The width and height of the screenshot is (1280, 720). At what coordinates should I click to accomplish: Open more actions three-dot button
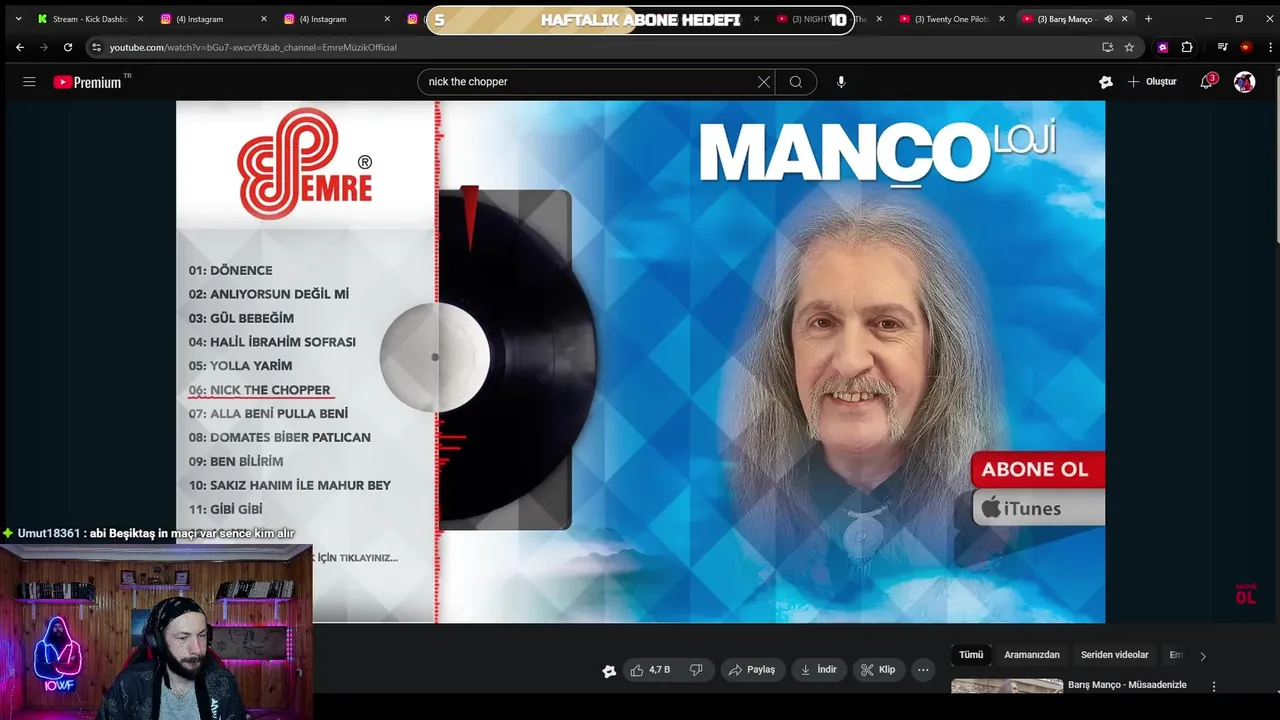click(924, 670)
